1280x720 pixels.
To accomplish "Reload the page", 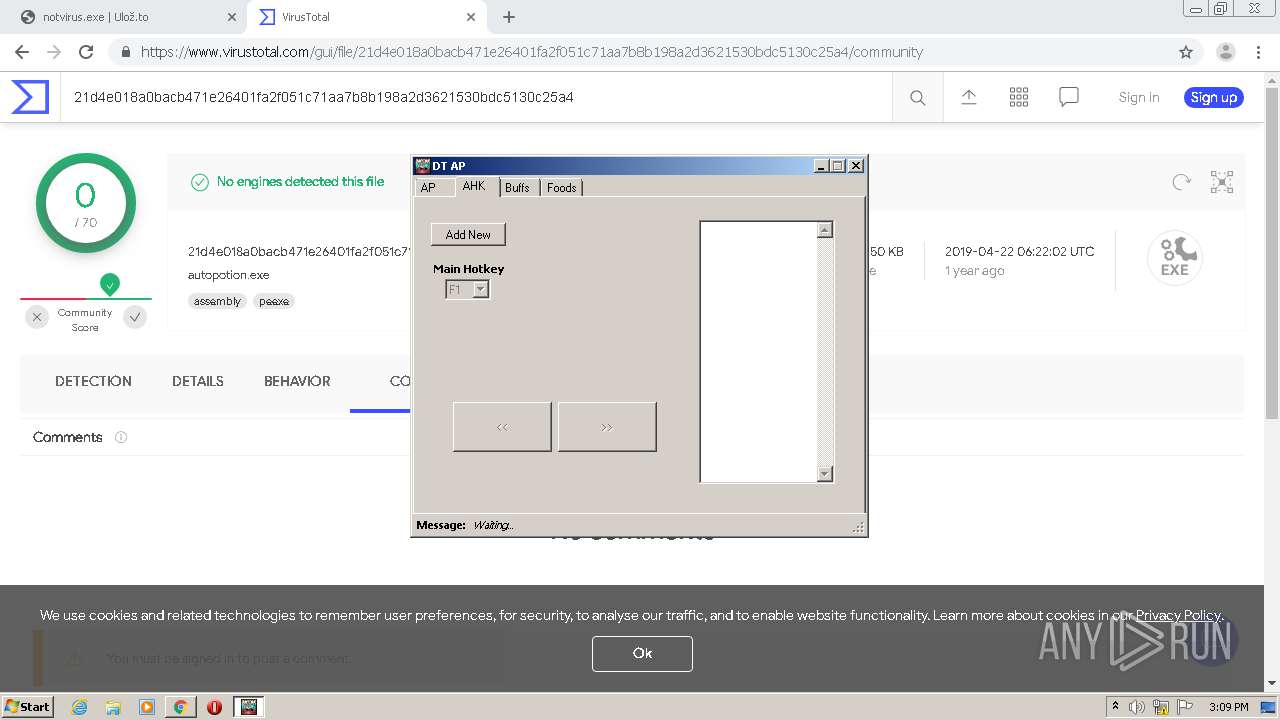I will [x=86, y=52].
